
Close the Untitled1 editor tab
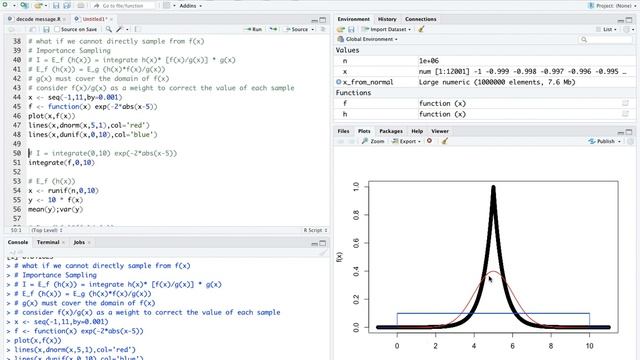pyautogui.click(x=111, y=19)
